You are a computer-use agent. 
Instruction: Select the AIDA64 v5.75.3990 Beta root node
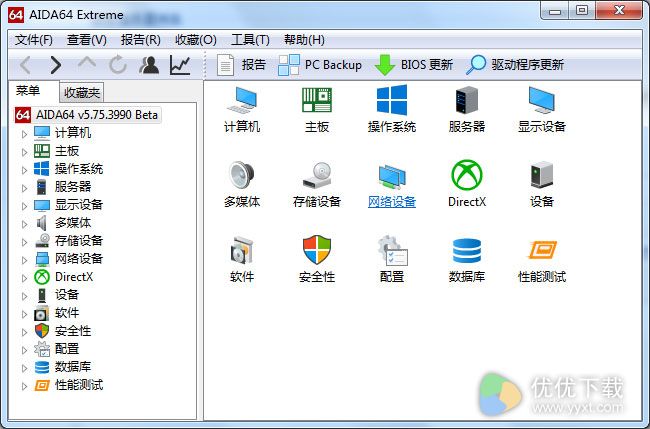[88, 115]
